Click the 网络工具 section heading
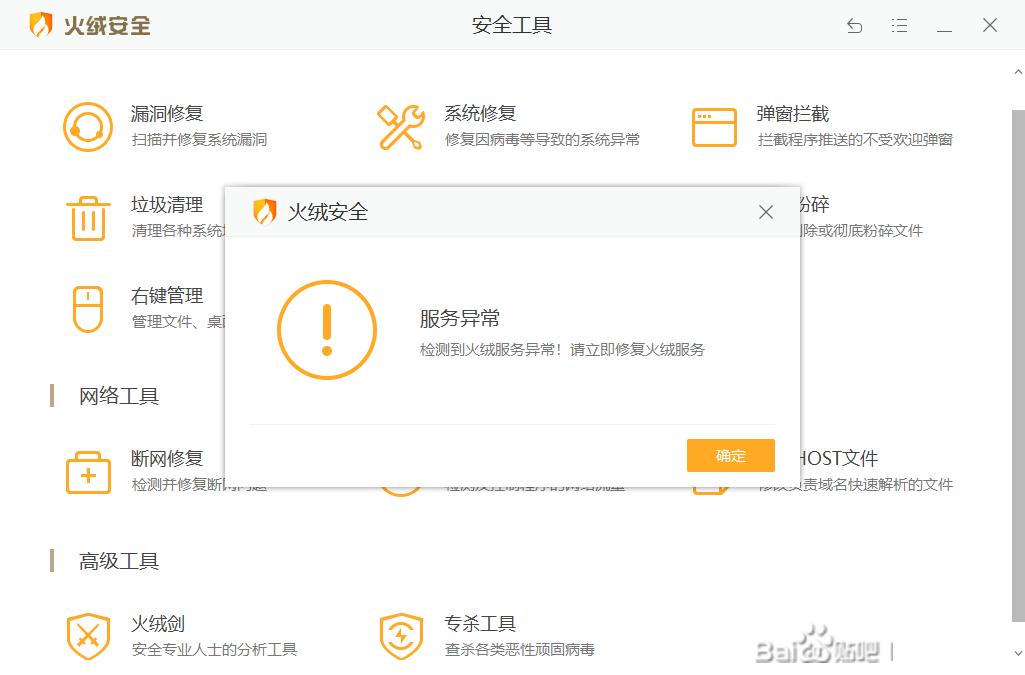The image size is (1025, 675). click(x=119, y=396)
